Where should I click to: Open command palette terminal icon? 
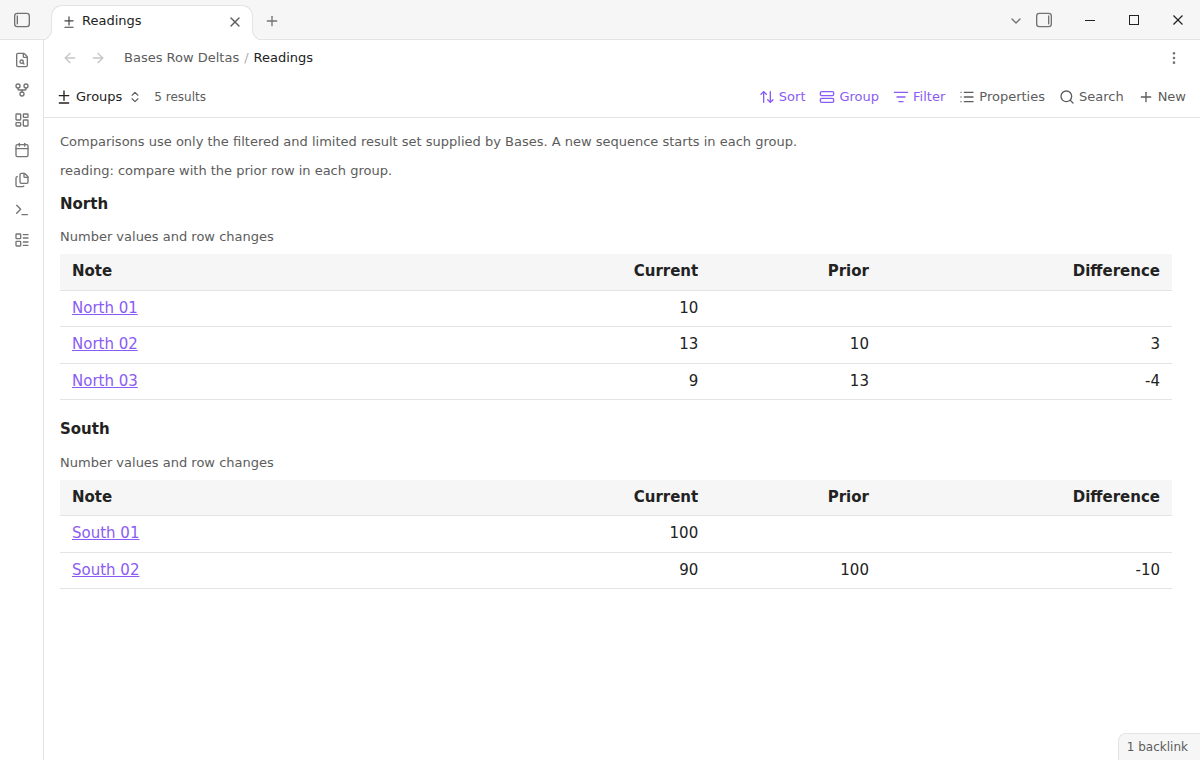[22, 210]
